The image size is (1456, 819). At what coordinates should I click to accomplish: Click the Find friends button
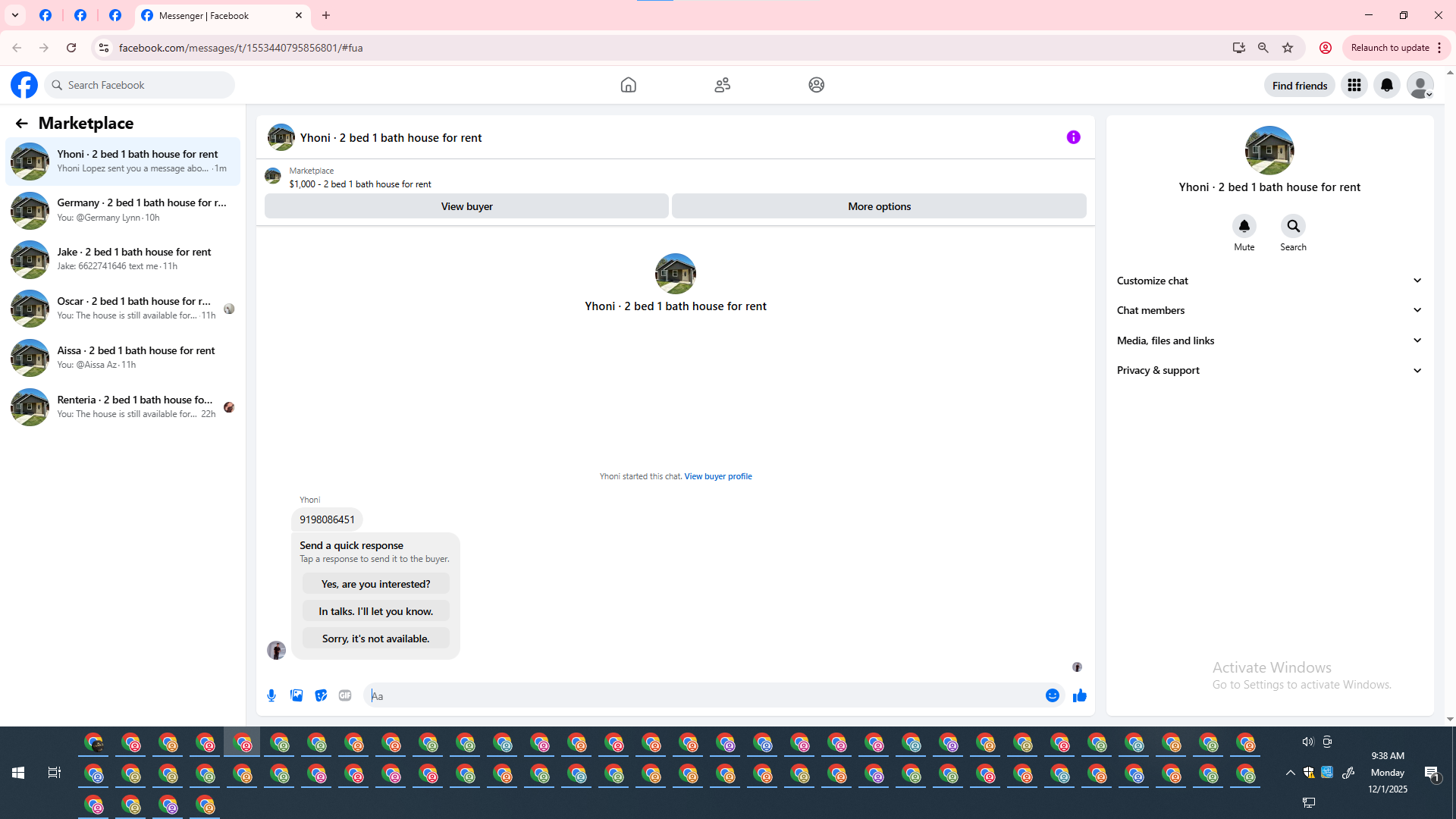pyautogui.click(x=1300, y=86)
